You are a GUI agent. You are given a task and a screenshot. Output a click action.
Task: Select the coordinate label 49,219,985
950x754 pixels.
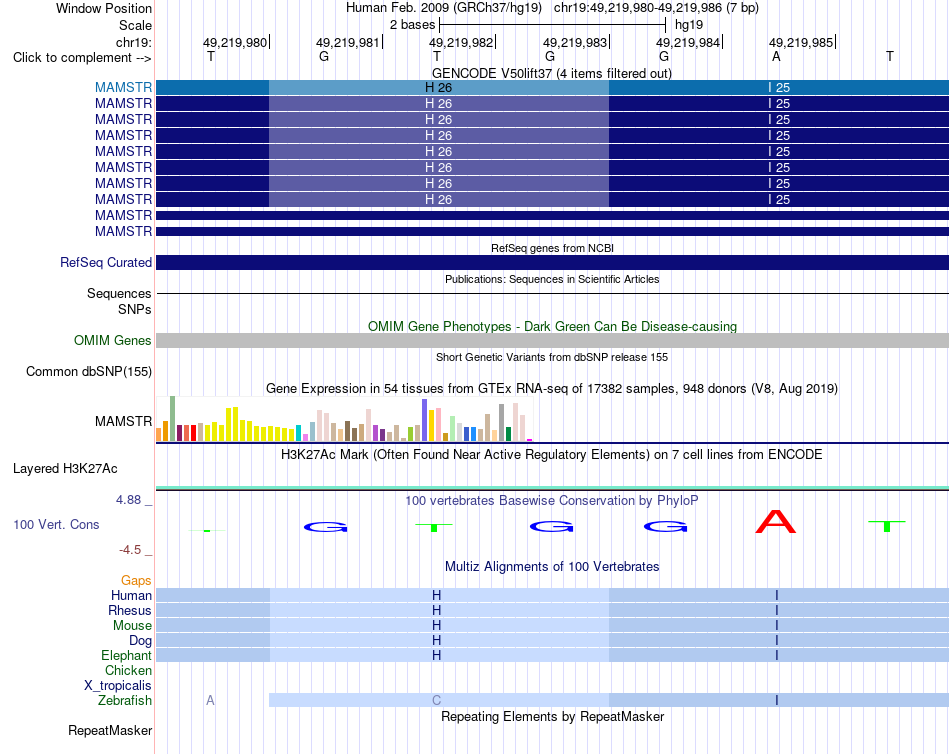coord(801,42)
